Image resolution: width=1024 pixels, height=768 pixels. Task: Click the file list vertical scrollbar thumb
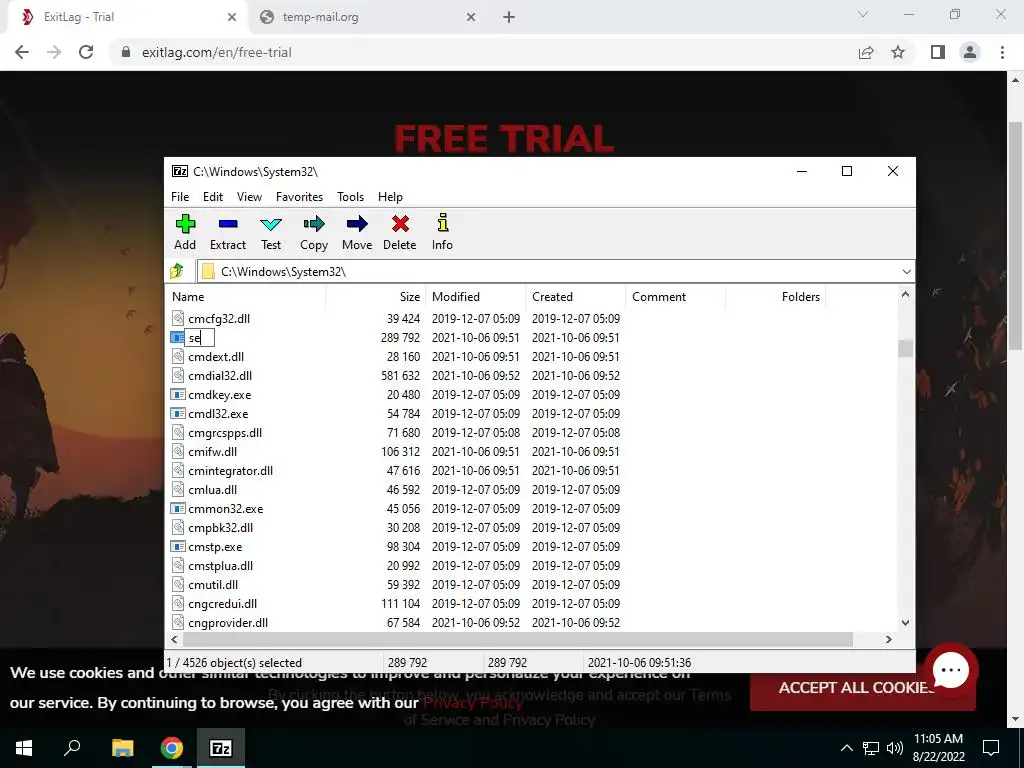(x=905, y=348)
